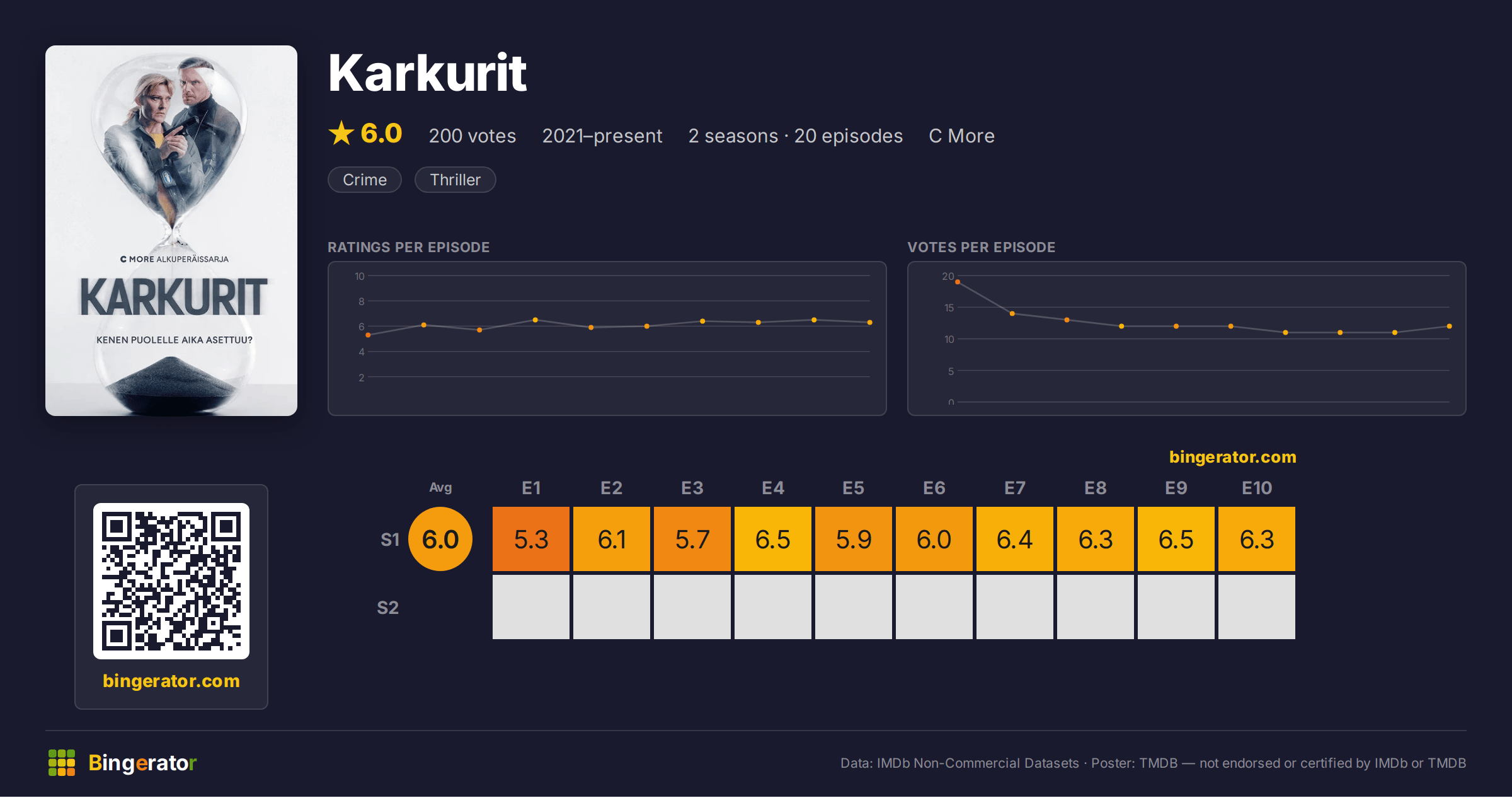Select the Thriller genre tag
This screenshot has height=798, width=1512.
[x=455, y=180]
